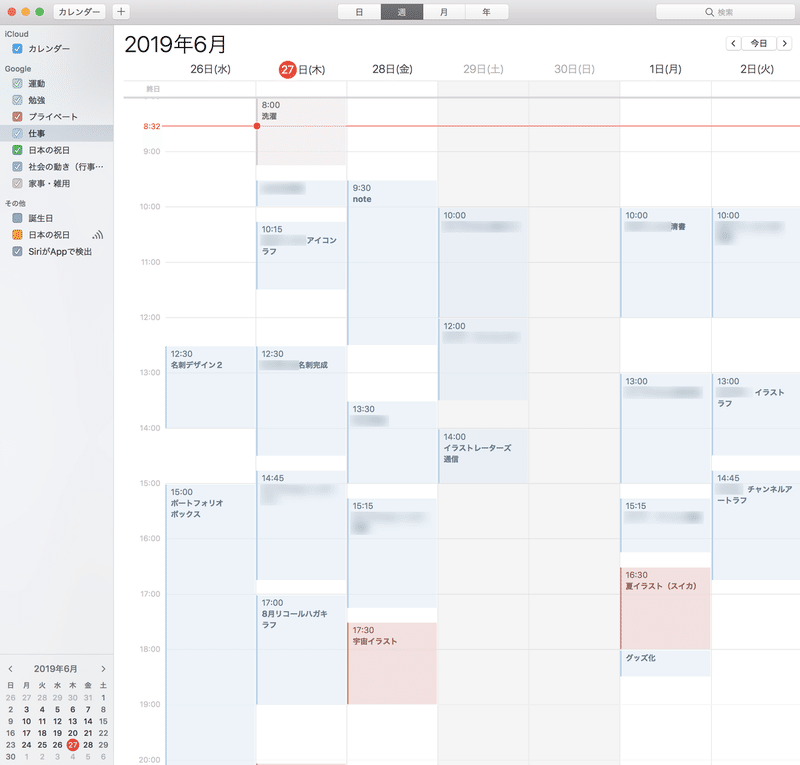The height and width of the screenshot is (765, 800).
Task: Switch to 月 month view tab
Action: [444, 12]
